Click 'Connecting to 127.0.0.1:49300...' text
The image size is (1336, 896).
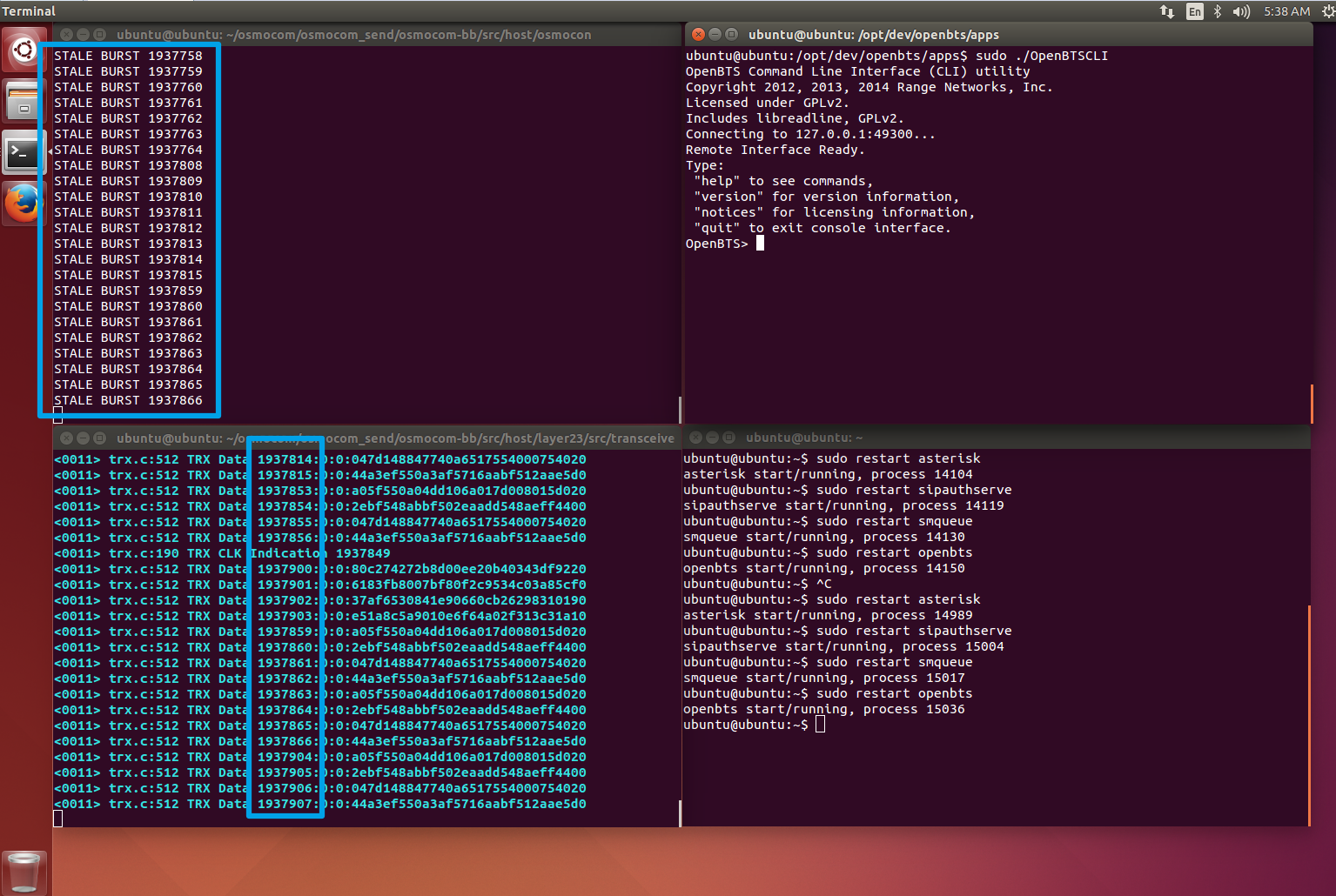pyautogui.click(x=810, y=134)
